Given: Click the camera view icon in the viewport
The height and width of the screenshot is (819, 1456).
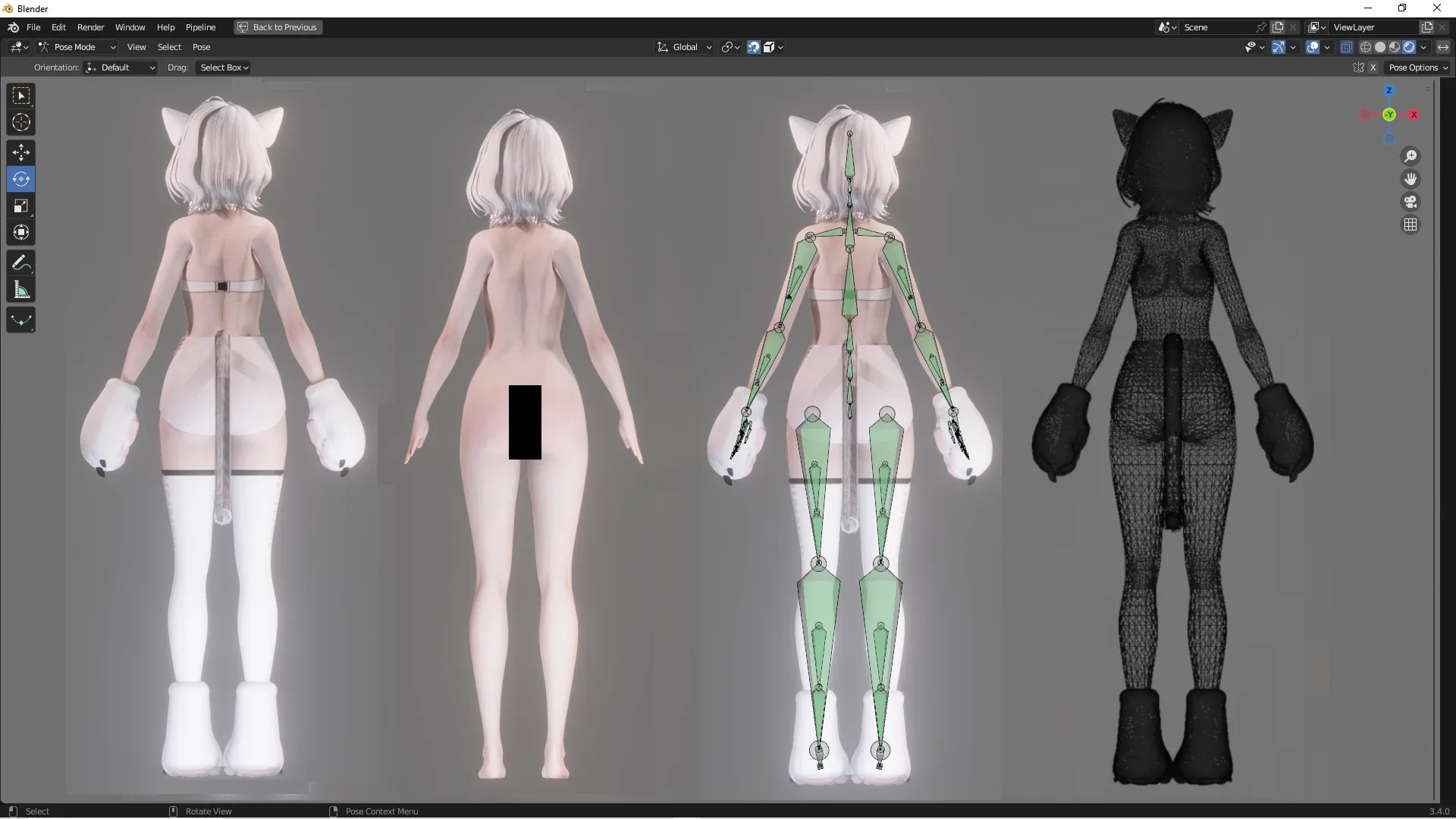Looking at the screenshot, I should click(1410, 202).
